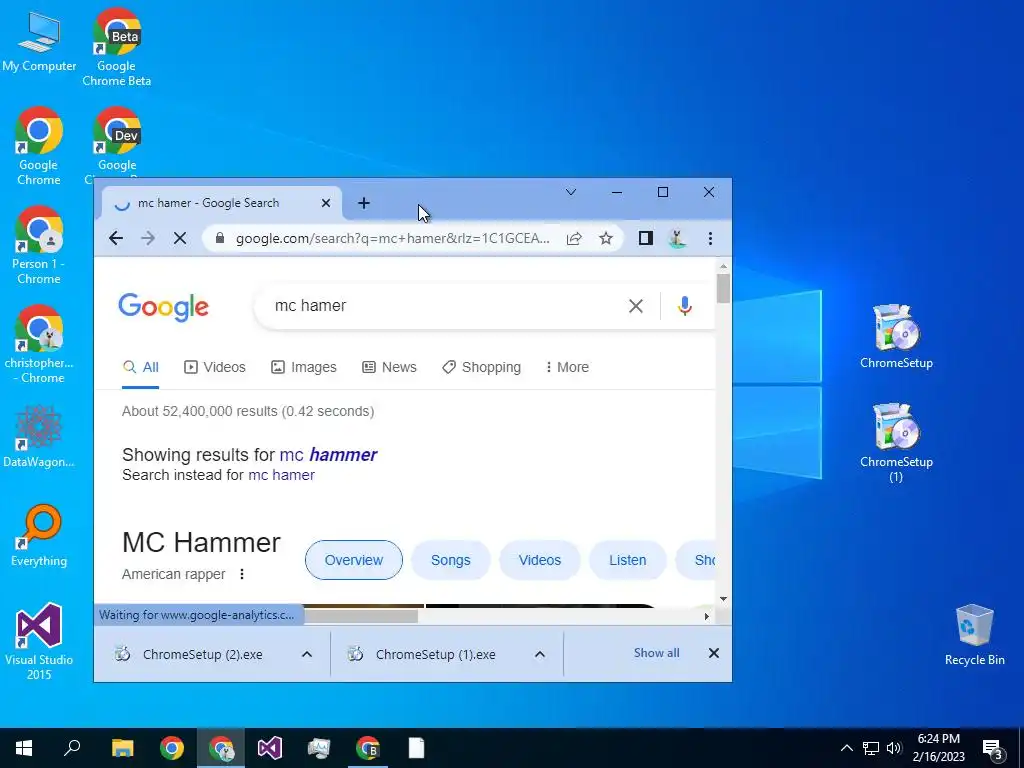Follow the mc hammer corrected link

[x=328, y=455]
